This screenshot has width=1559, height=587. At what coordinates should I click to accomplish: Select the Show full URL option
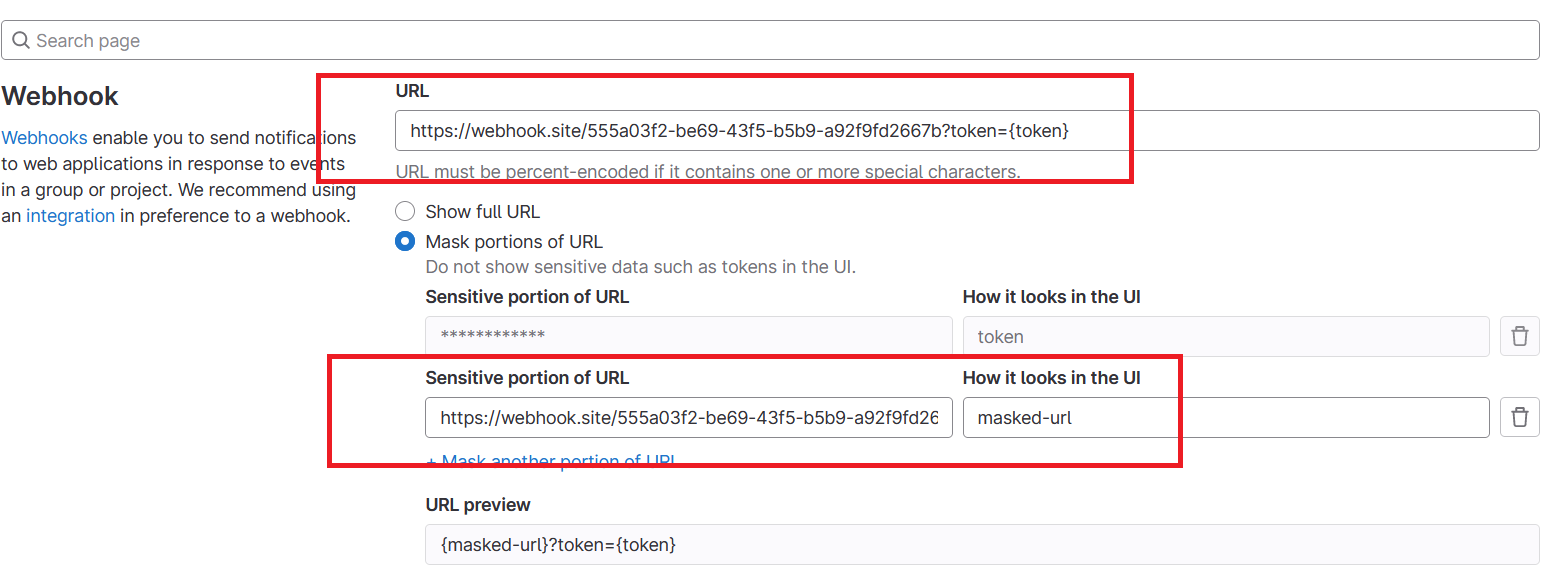click(405, 212)
